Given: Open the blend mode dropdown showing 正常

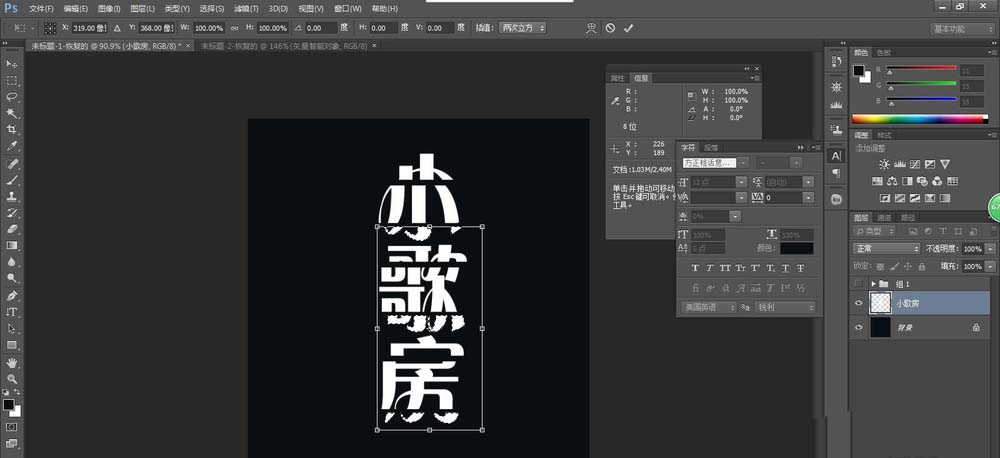Looking at the screenshot, I should coord(886,248).
